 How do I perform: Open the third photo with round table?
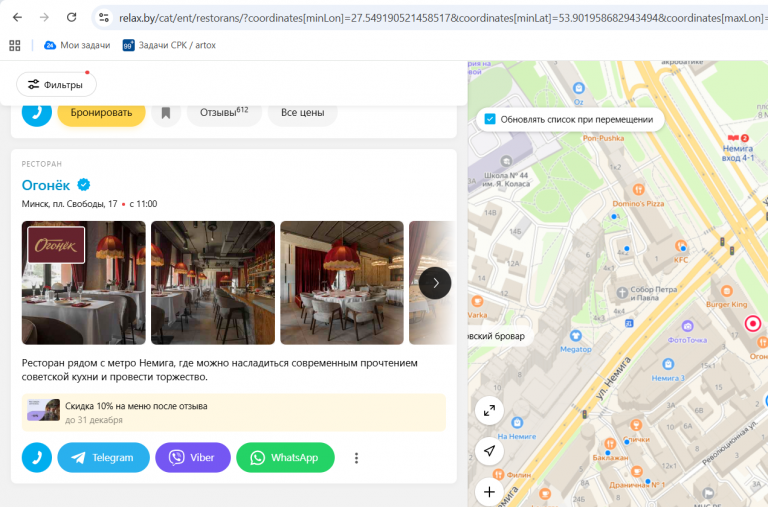pyautogui.click(x=342, y=283)
